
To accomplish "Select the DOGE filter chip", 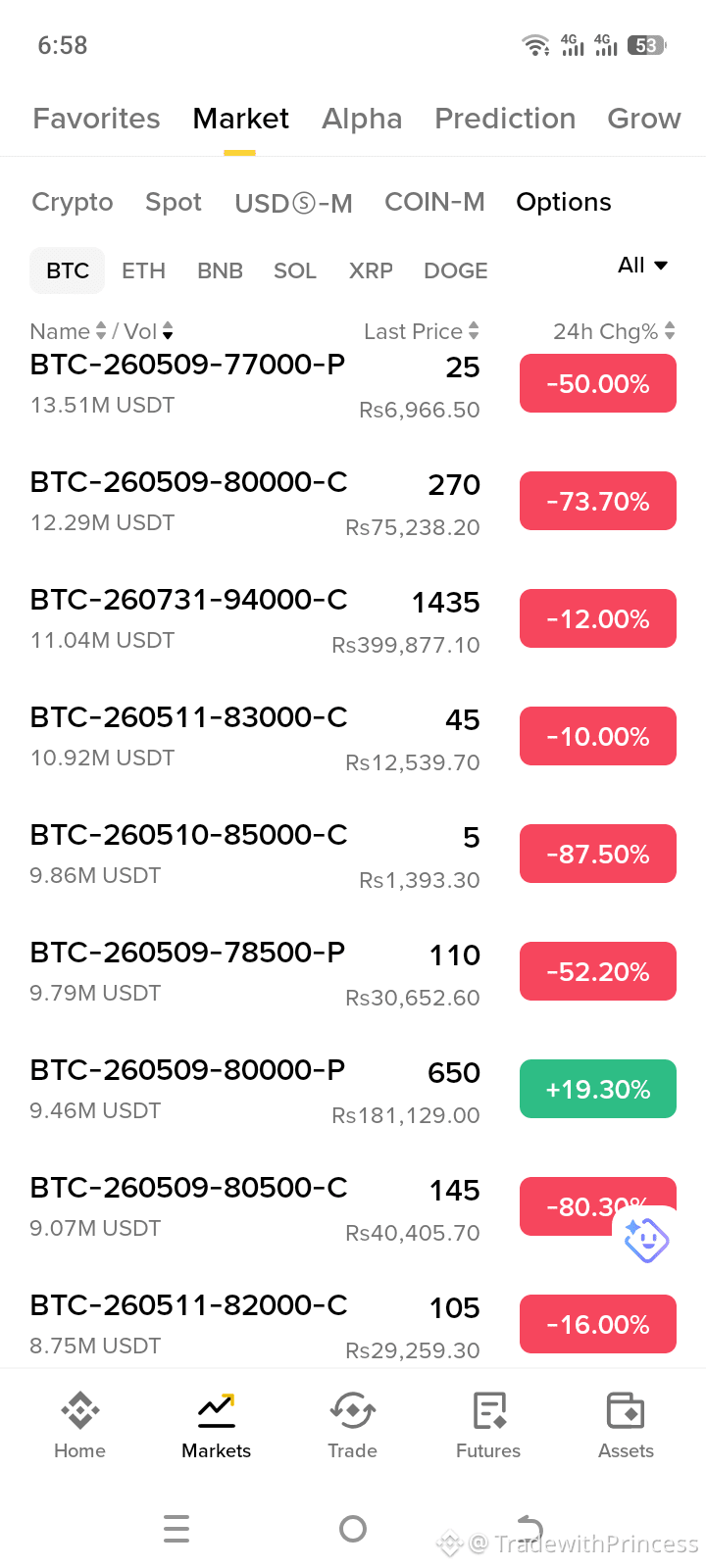I will click(x=456, y=270).
